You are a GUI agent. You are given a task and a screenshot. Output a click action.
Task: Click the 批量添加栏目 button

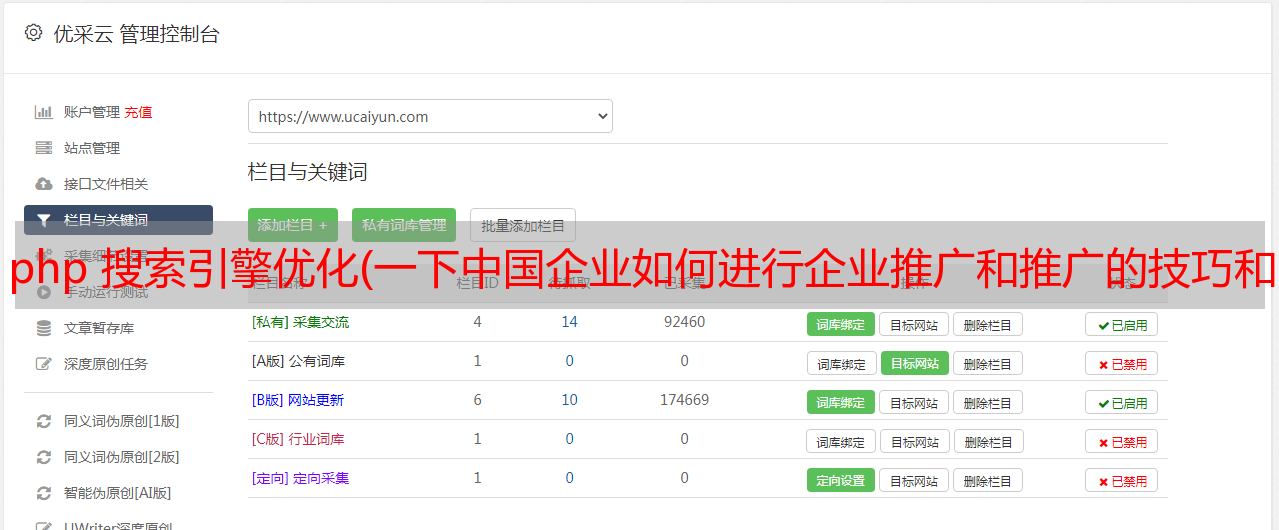[523, 225]
